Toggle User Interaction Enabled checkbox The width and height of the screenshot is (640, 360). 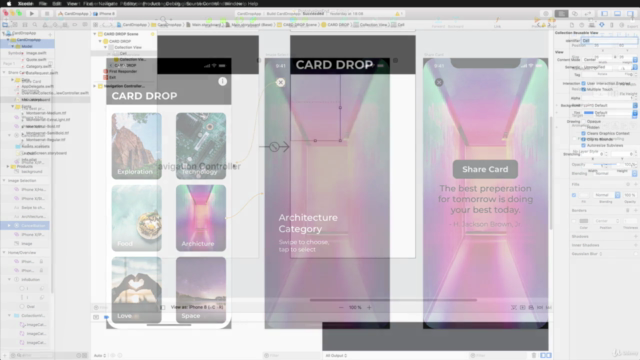[x=583, y=83]
